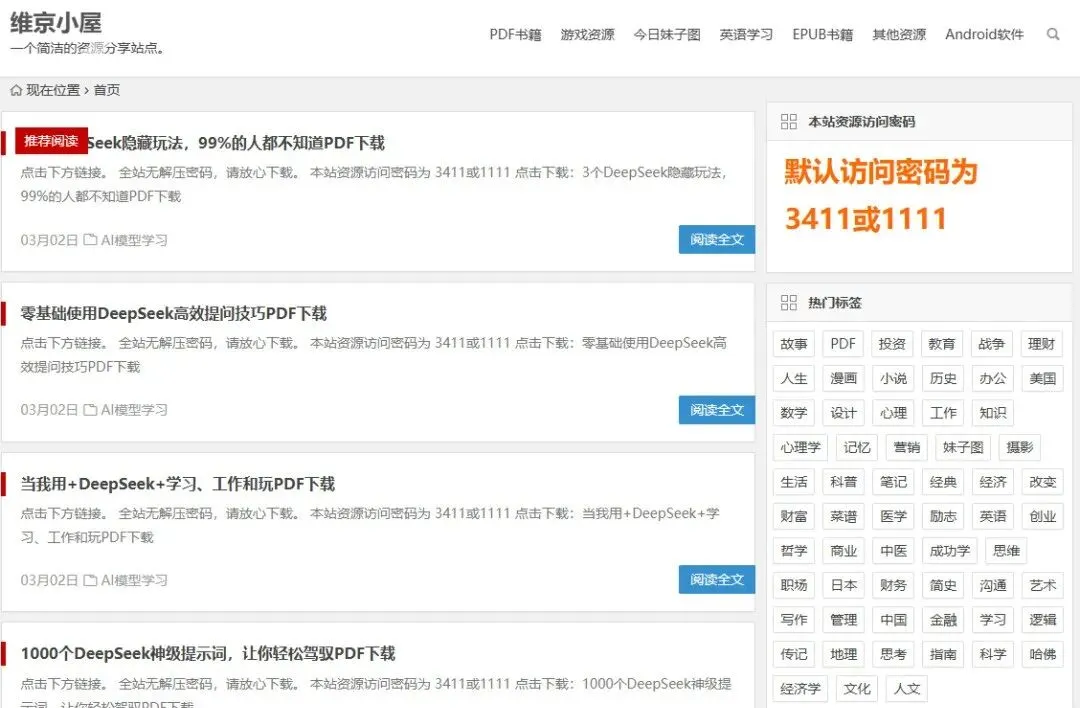
Task: Select the 营销 tag
Action: coord(906,448)
